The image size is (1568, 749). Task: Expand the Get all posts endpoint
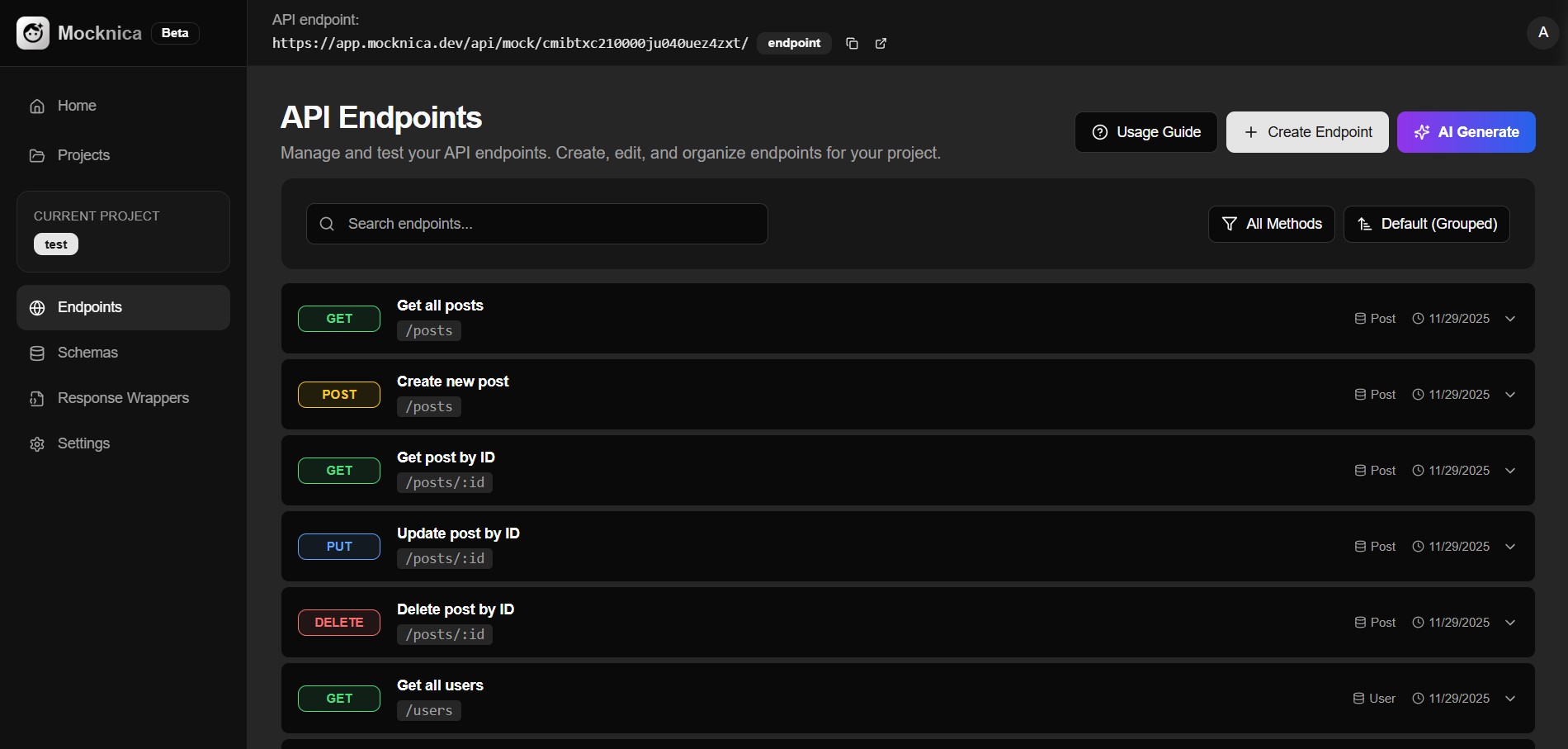tap(1510, 319)
